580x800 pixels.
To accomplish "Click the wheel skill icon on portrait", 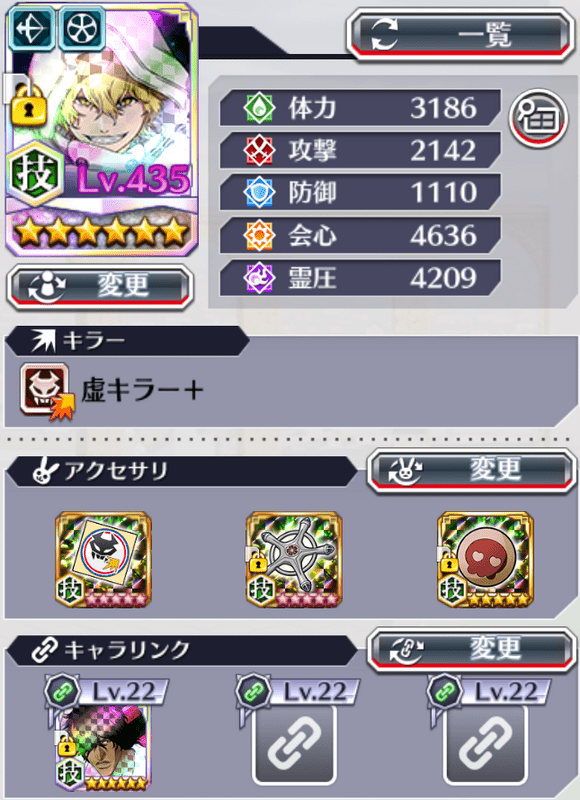I will 82,28.
